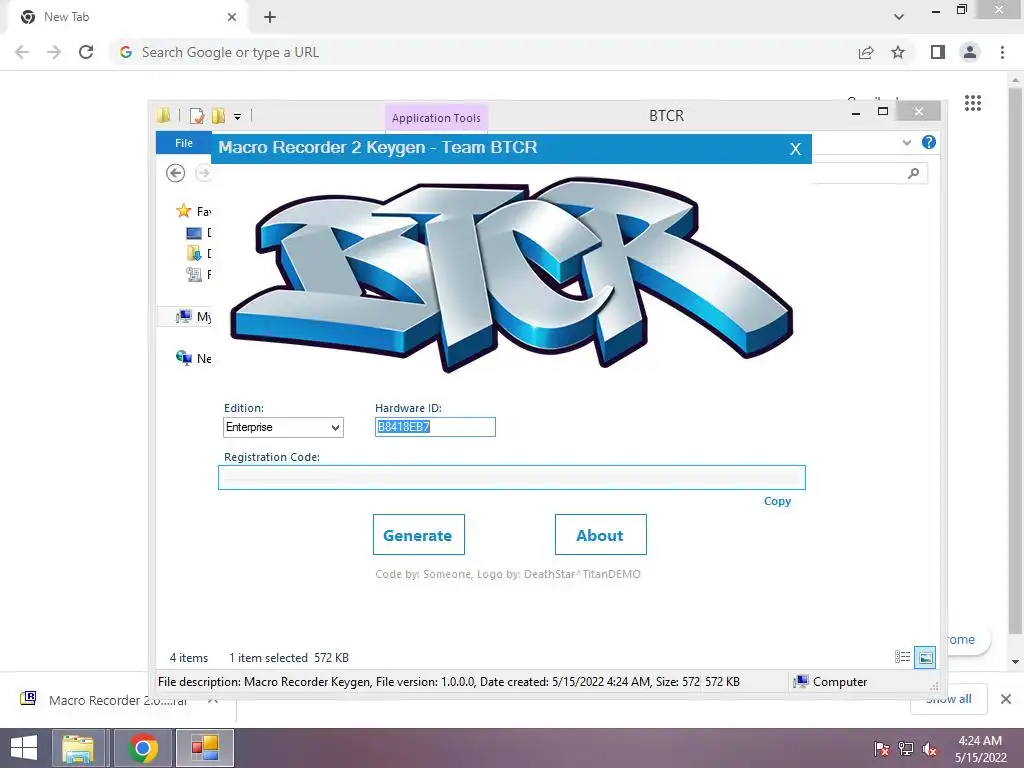Click the muted volume tray icon

coord(930,749)
